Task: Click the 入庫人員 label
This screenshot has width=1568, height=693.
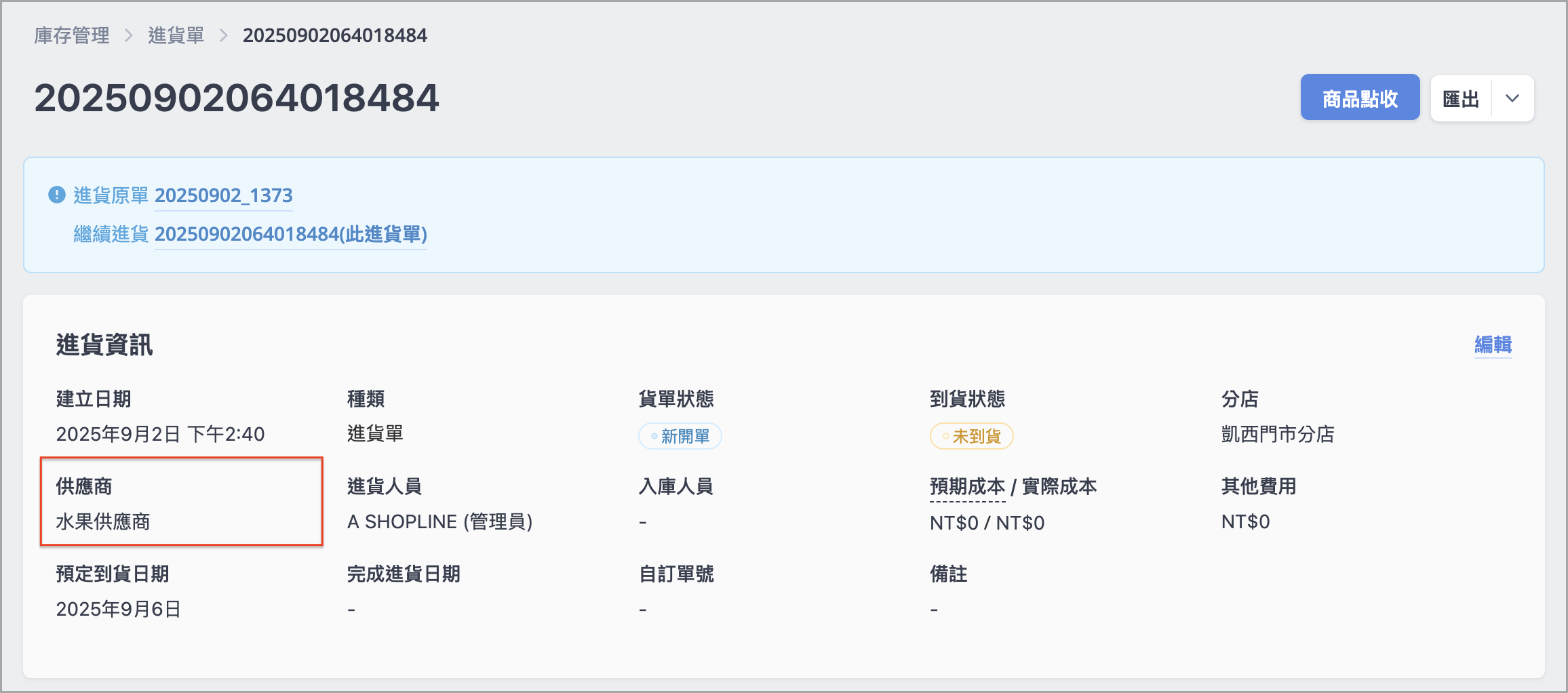Action: 676,486
